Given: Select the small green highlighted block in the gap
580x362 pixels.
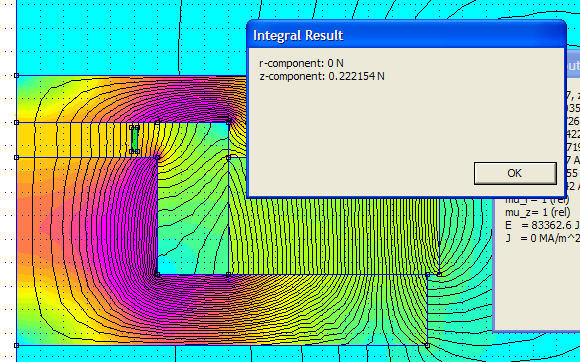Looking at the screenshot, I should click(x=135, y=139).
